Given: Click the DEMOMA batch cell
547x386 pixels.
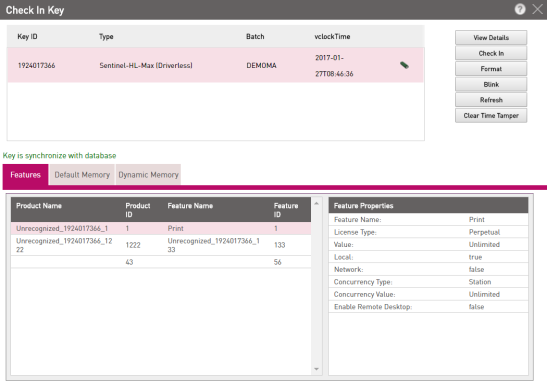Looking at the screenshot, I should (261, 66).
